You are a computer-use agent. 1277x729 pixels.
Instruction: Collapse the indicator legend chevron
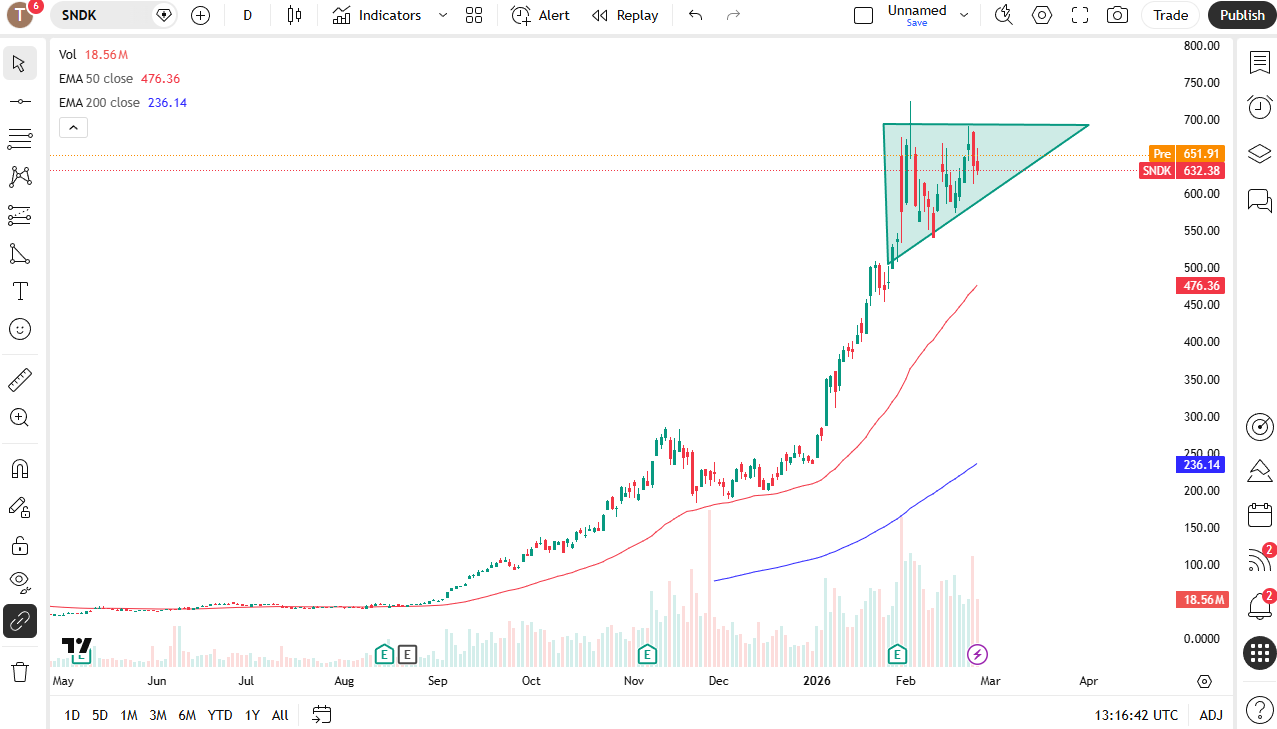coord(73,127)
